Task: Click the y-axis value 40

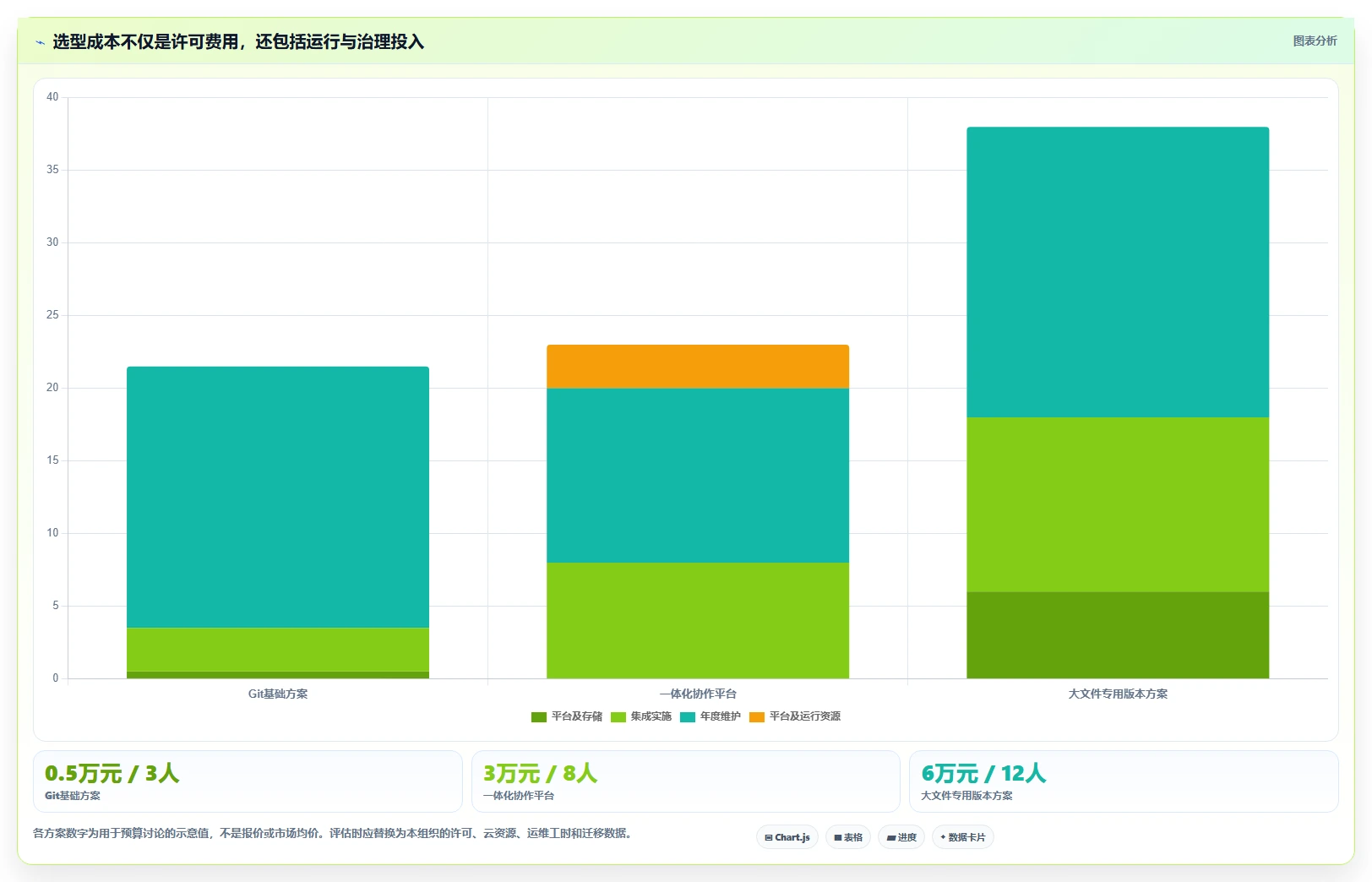Action: coord(52,97)
